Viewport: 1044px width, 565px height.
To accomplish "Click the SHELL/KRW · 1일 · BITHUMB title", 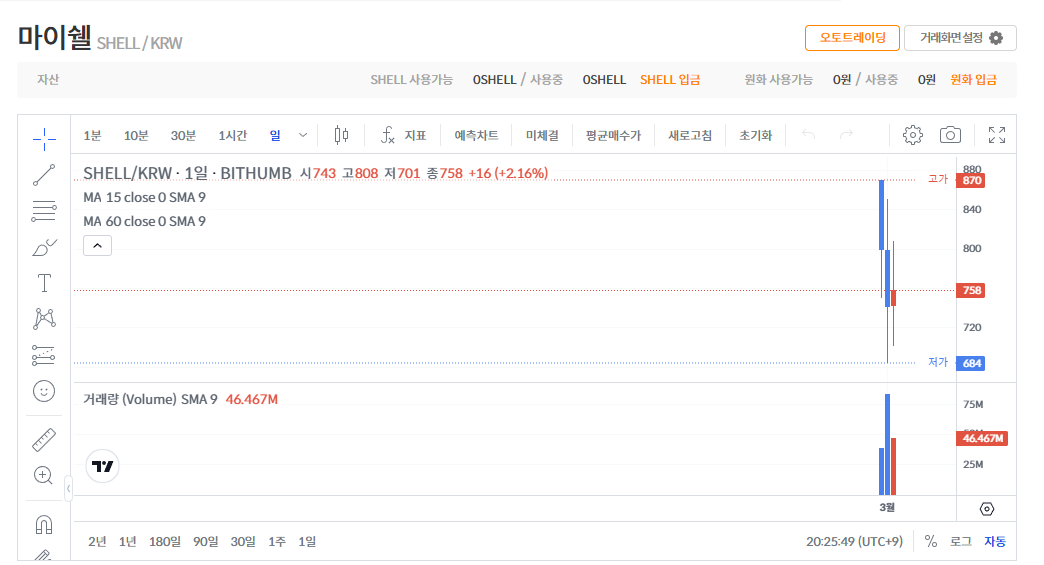I will point(187,173).
